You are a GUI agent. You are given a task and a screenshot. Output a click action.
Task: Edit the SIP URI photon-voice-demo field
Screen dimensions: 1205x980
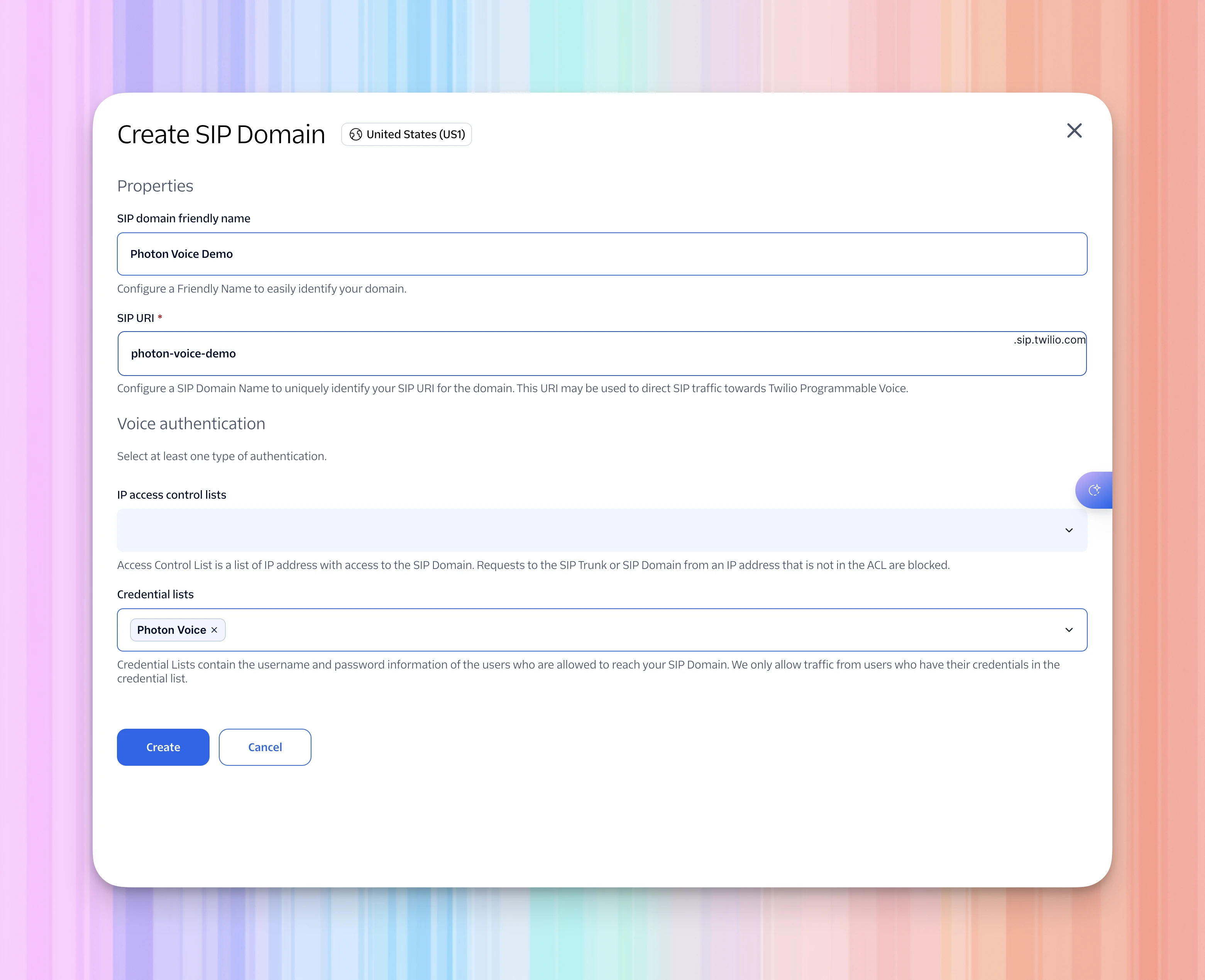click(x=602, y=354)
